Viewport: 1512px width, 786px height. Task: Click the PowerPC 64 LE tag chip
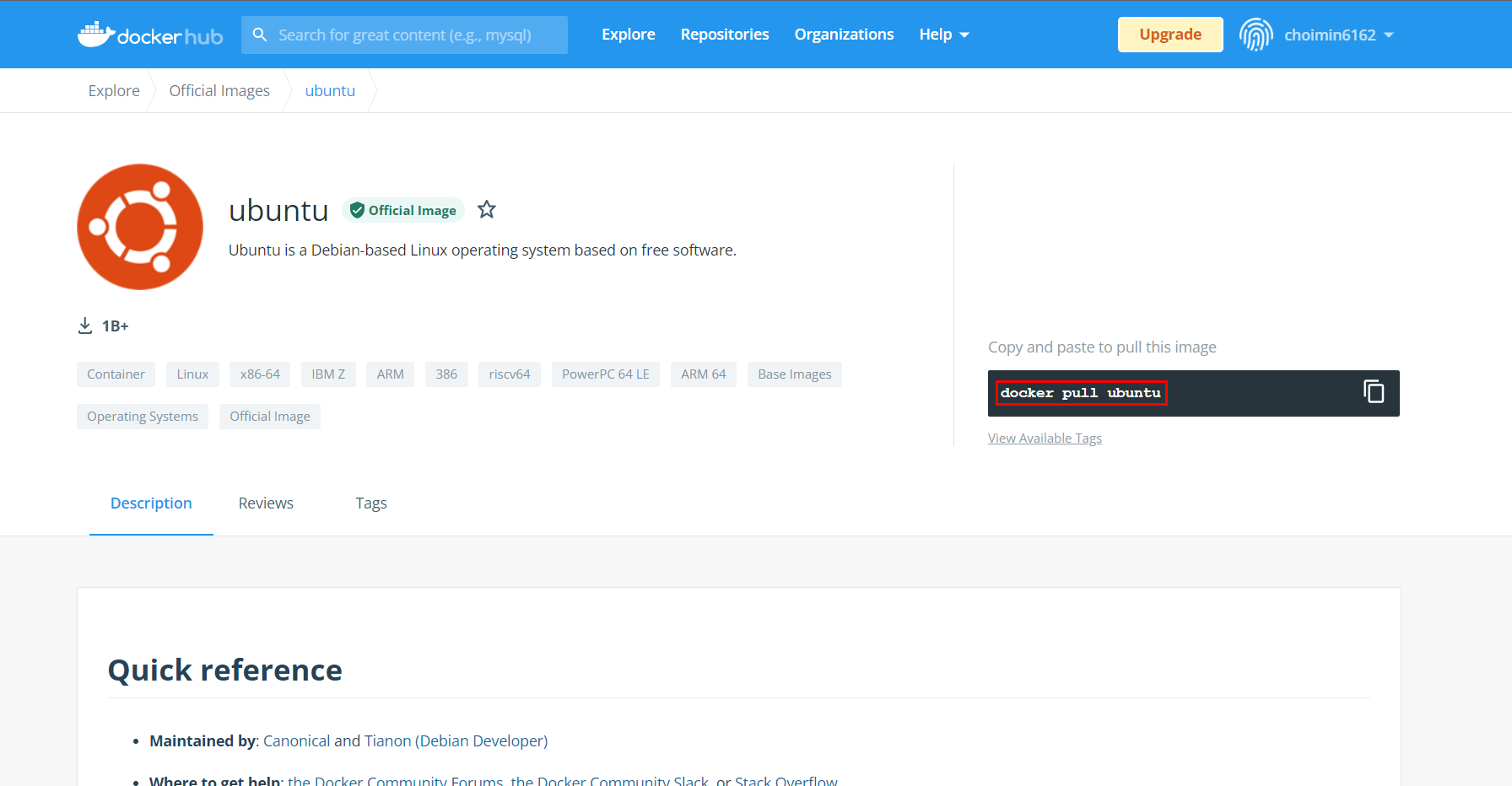click(606, 374)
